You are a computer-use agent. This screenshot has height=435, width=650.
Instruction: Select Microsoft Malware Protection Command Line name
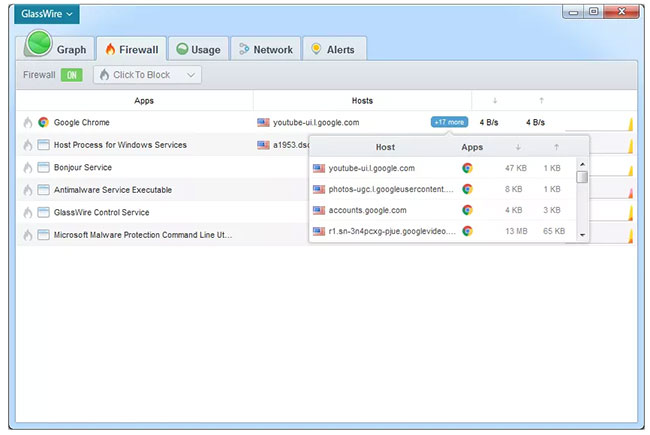(x=143, y=235)
